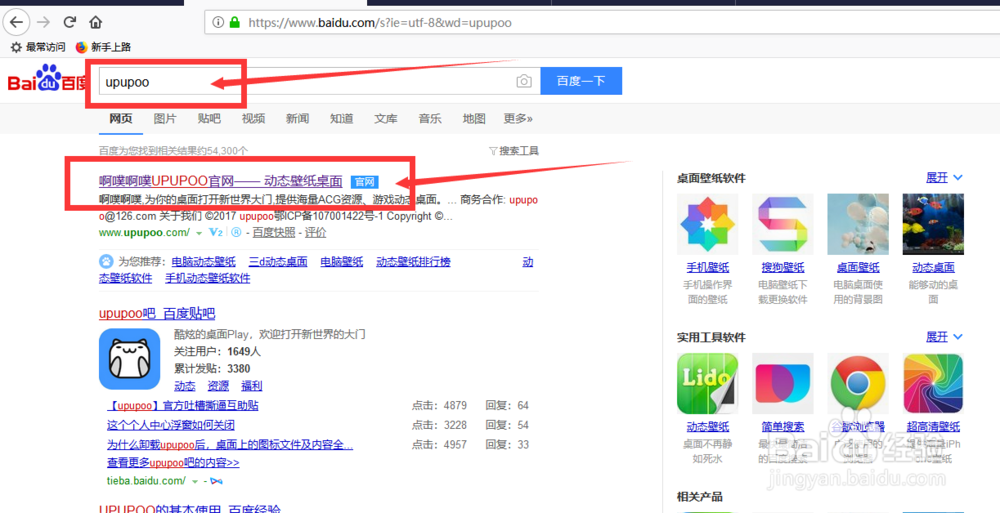The width and height of the screenshot is (1000, 513).
Task: Open the tieba 资源 link
Action: (218, 386)
